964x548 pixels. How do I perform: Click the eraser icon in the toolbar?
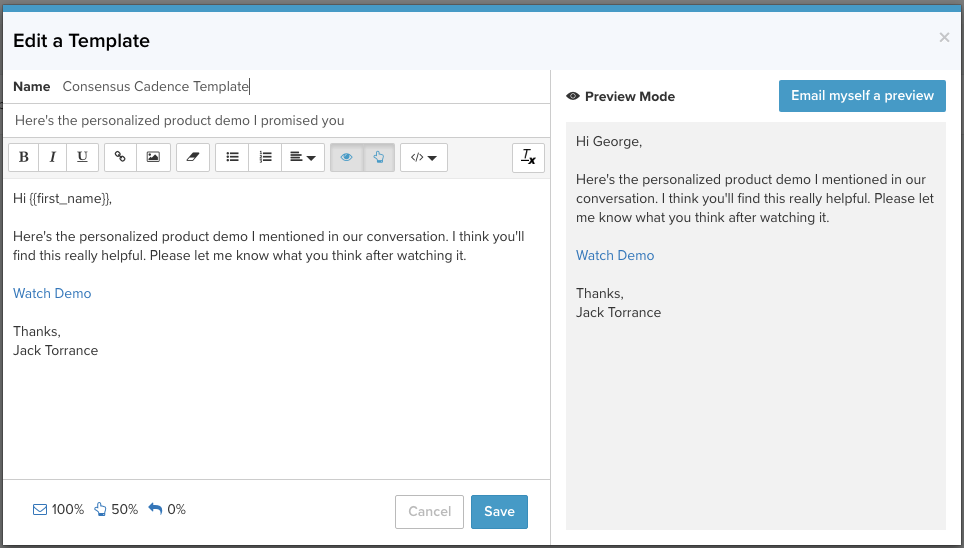(x=193, y=158)
